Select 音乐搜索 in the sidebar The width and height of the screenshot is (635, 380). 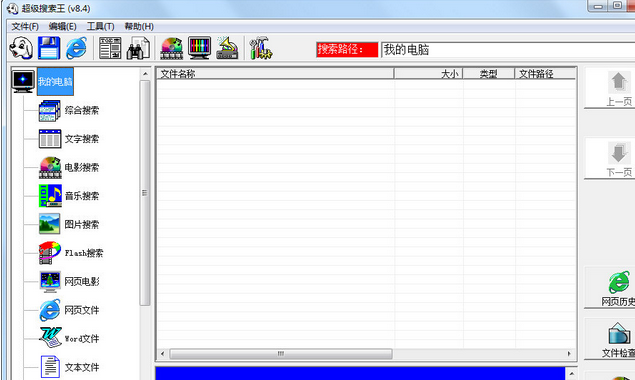tap(81, 196)
